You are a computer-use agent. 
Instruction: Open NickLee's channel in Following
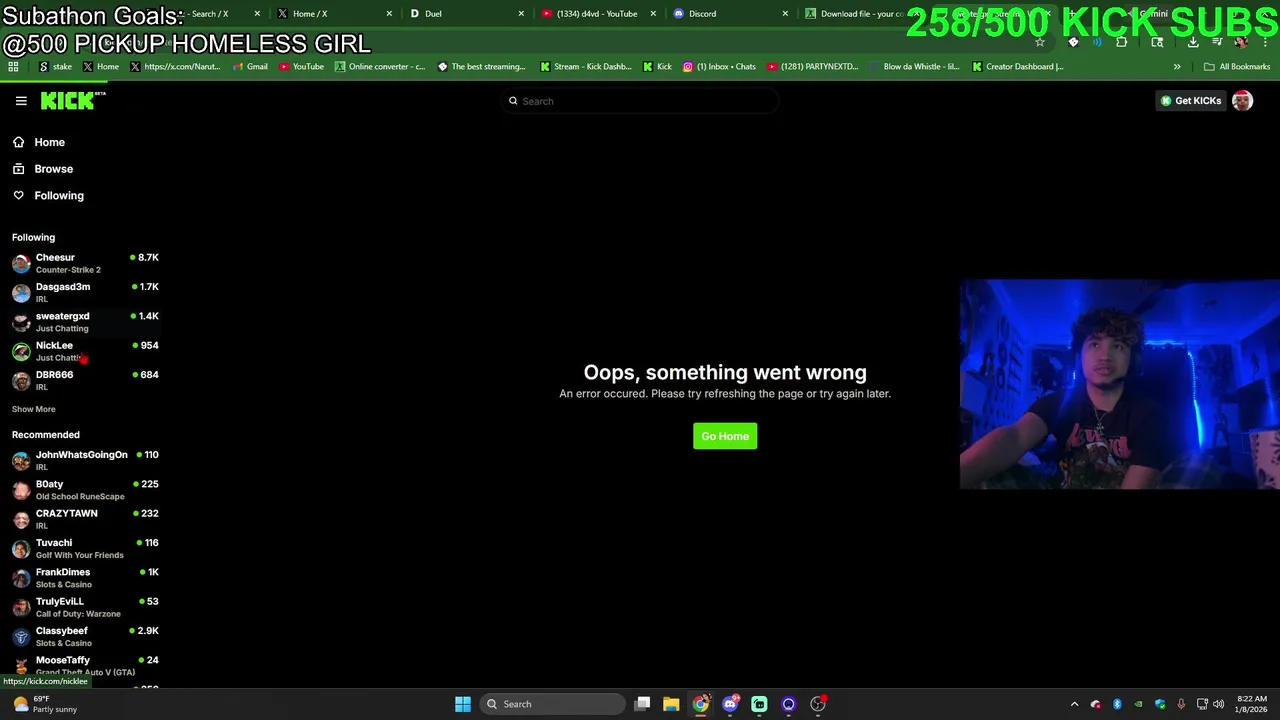click(x=85, y=351)
